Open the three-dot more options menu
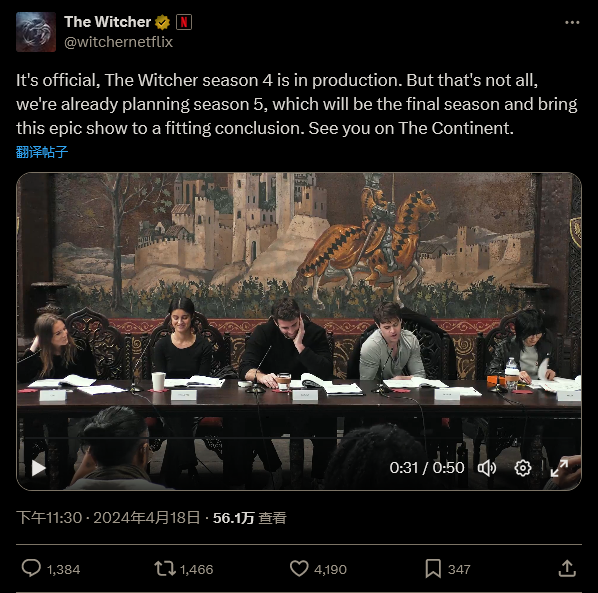Screen dimensions: 598x593 tap(572, 23)
